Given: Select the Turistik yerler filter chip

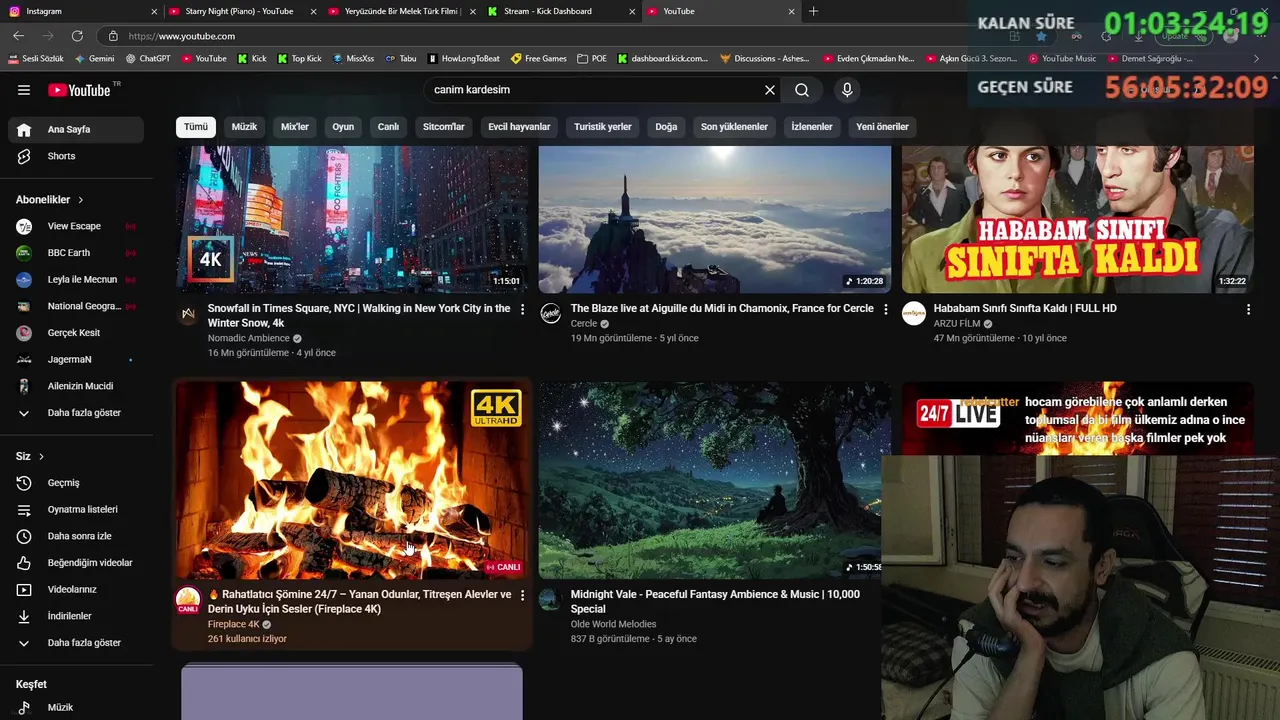Looking at the screenshot, I should 603,127.
